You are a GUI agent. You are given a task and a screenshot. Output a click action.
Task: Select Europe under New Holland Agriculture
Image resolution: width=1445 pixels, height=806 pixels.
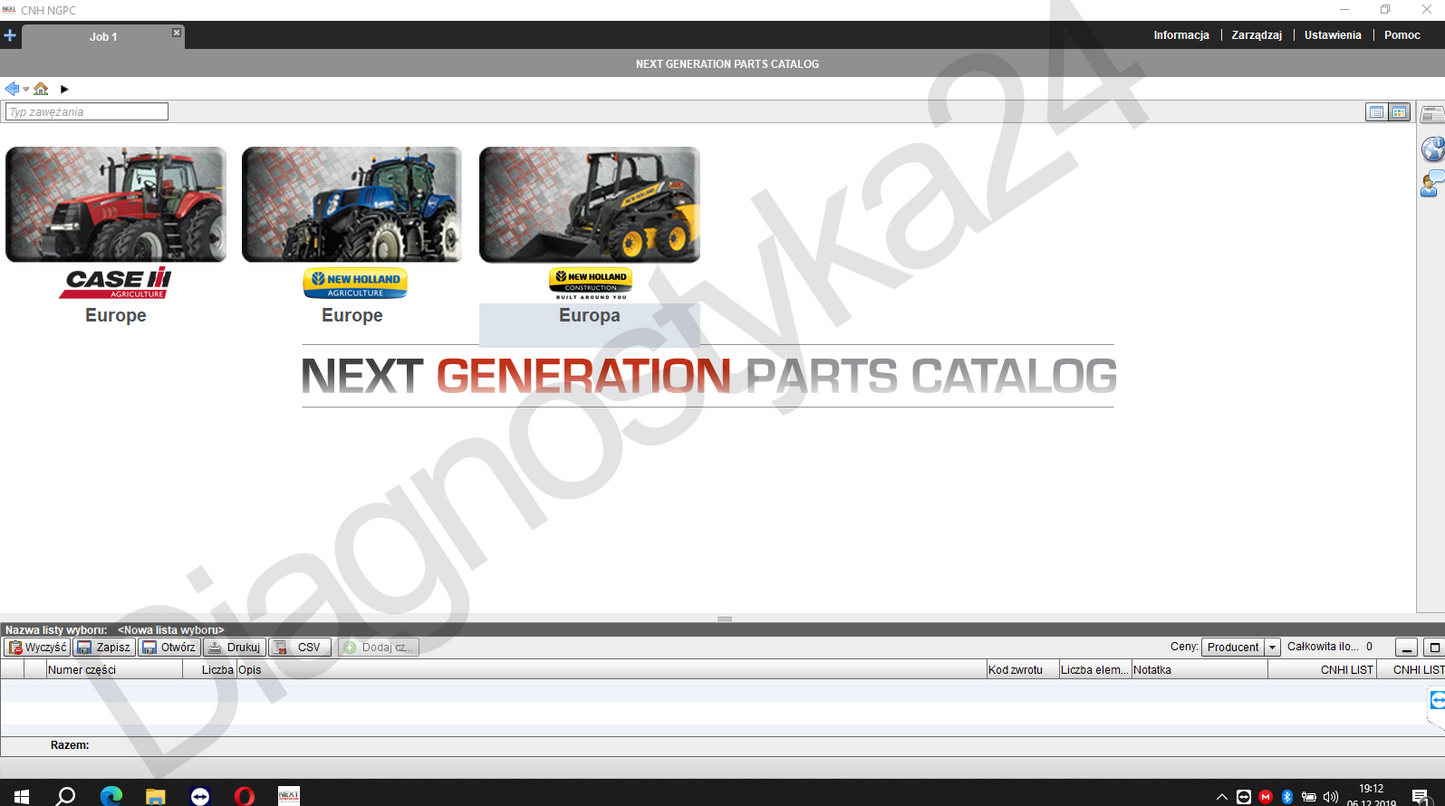coord(352,315)
